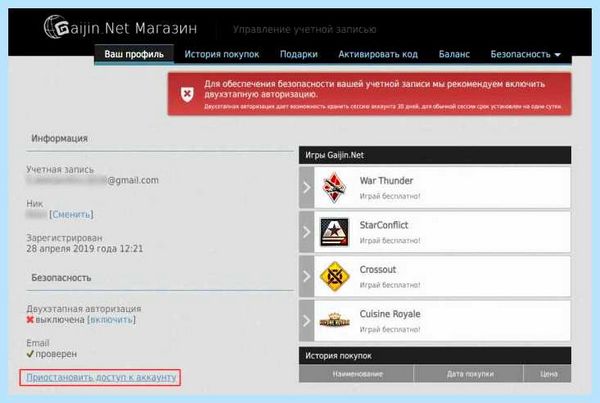
Task: Open the Подарки tab
Action: 299,54
